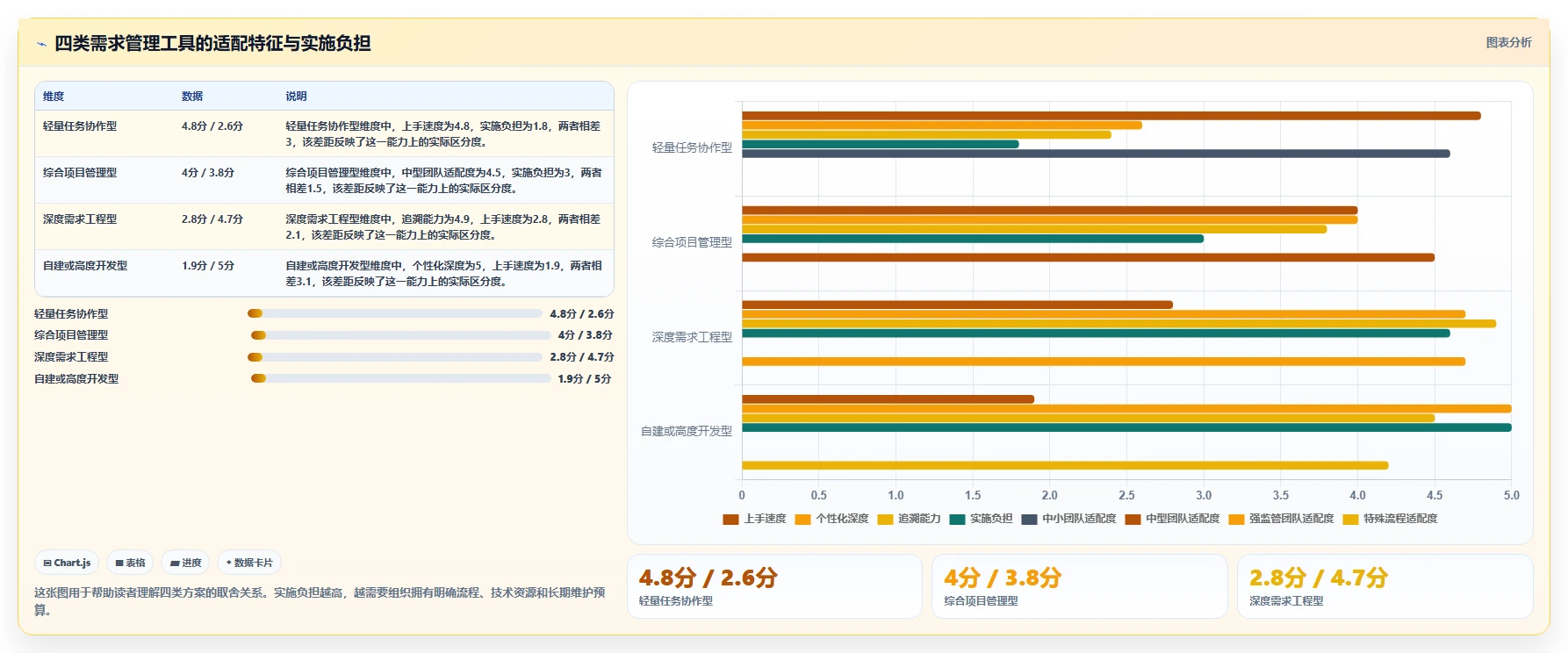The width and height of the screenshot is (1568, 653).
Task: Open the 4分 / 3.8分 data card
Action: (1079, 586)
